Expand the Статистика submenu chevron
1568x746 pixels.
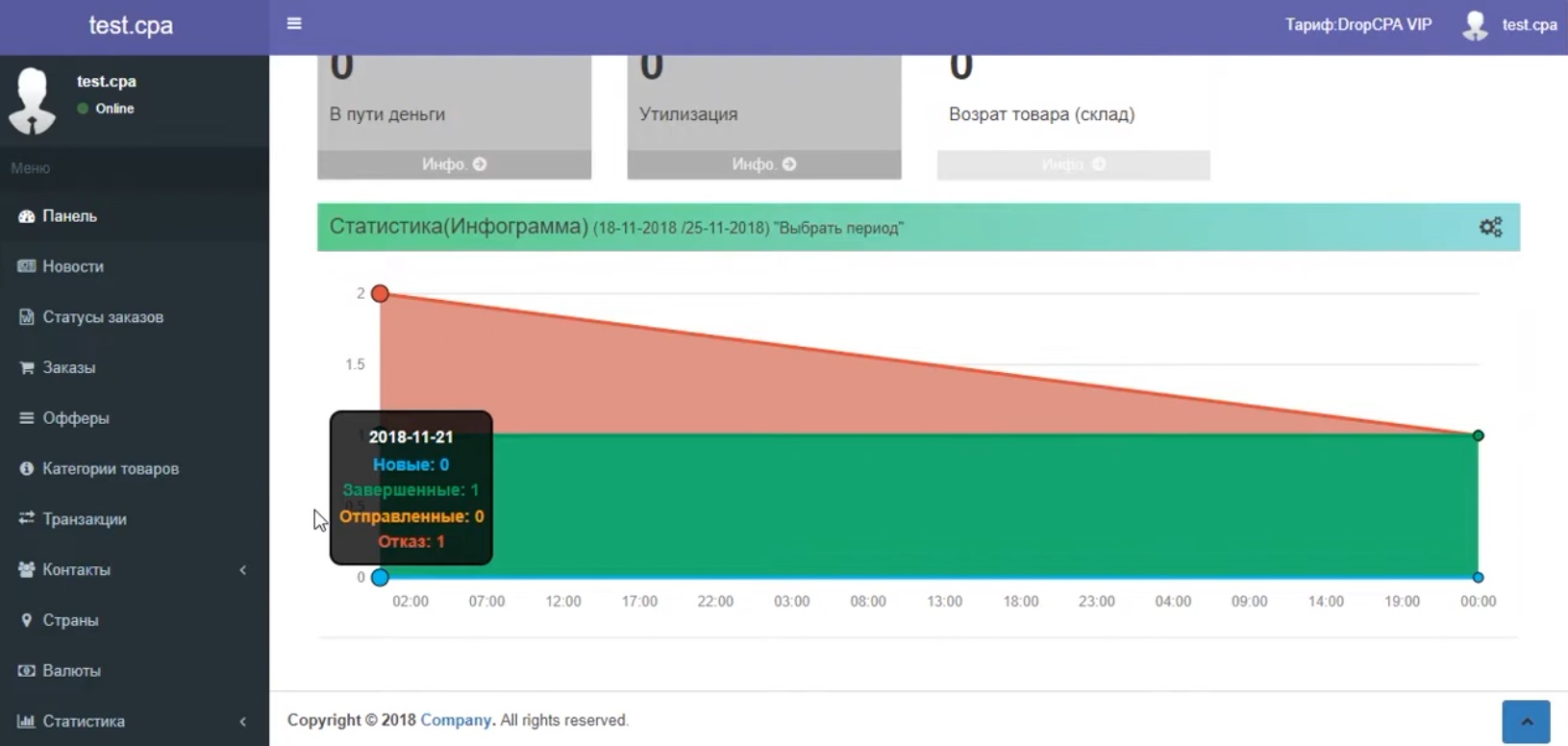point(242,721)
